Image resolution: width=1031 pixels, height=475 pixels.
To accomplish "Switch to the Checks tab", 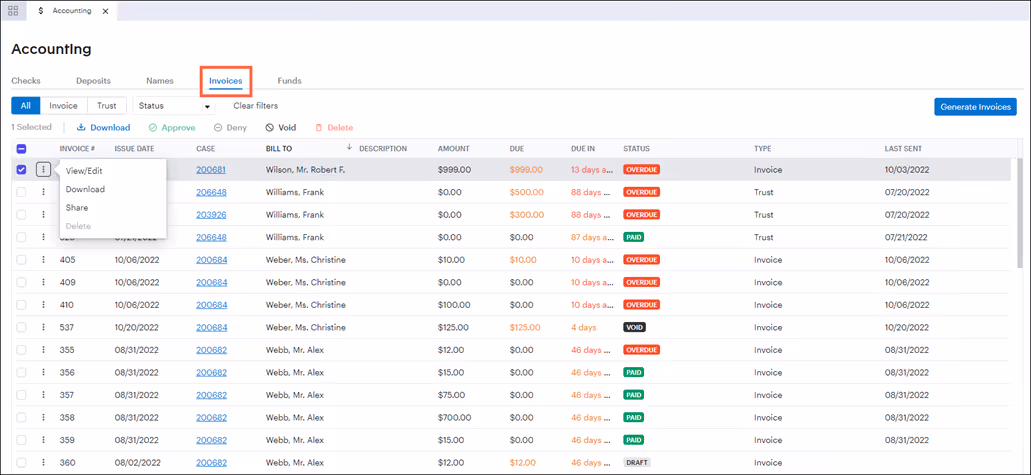I will pyautogui.click(x=26, y=81).
